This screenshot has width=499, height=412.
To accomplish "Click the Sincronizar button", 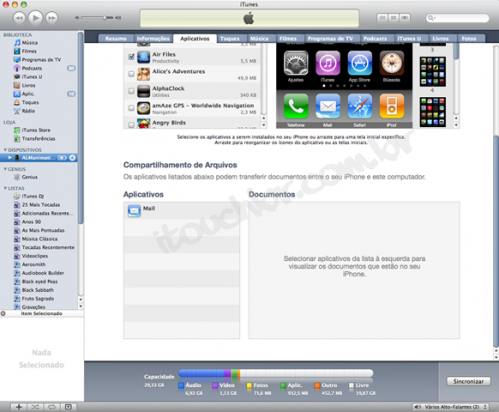I will pyautogui.click(x=468, y=381).
